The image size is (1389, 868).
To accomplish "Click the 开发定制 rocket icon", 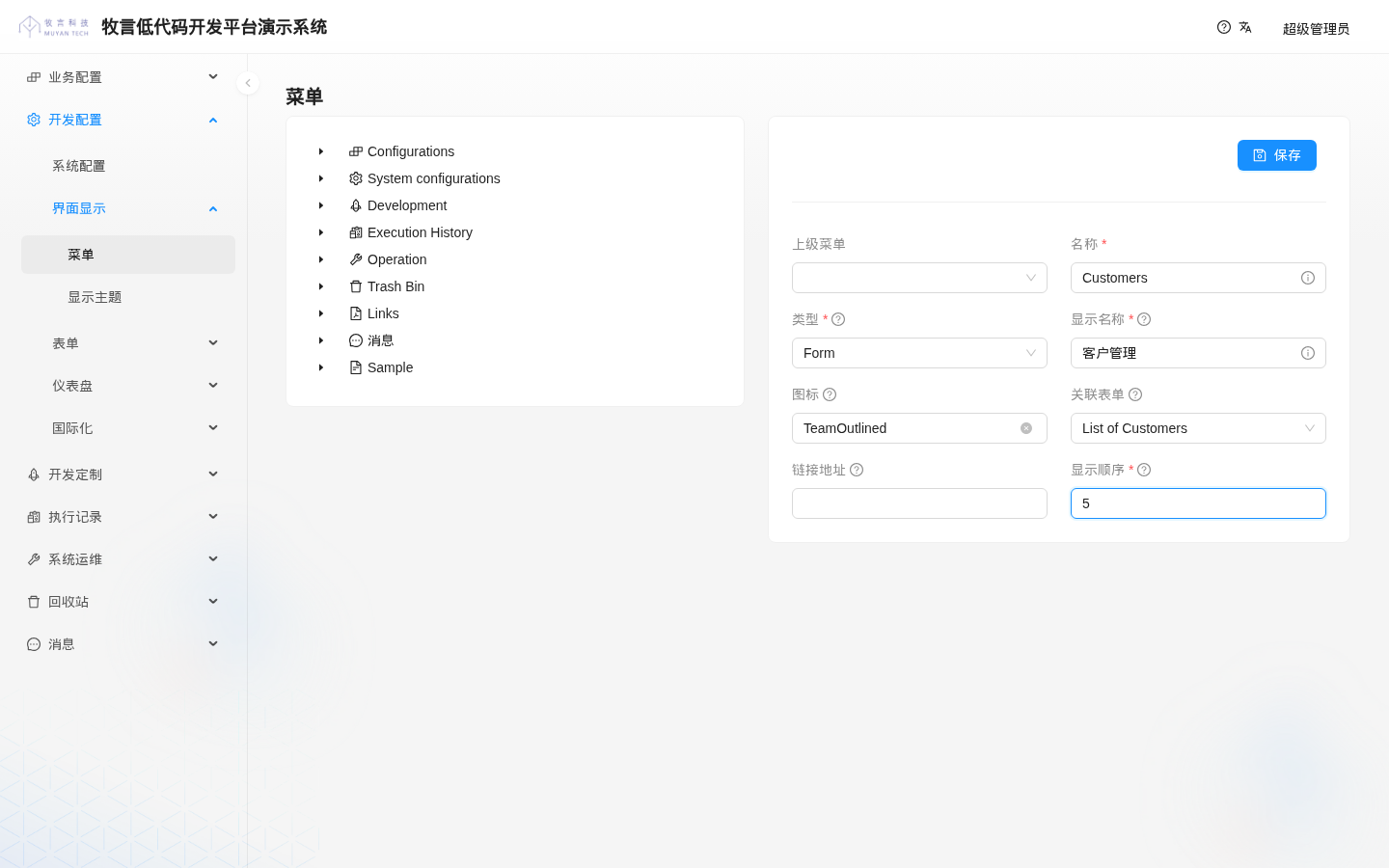I will [x=34, y=475].
